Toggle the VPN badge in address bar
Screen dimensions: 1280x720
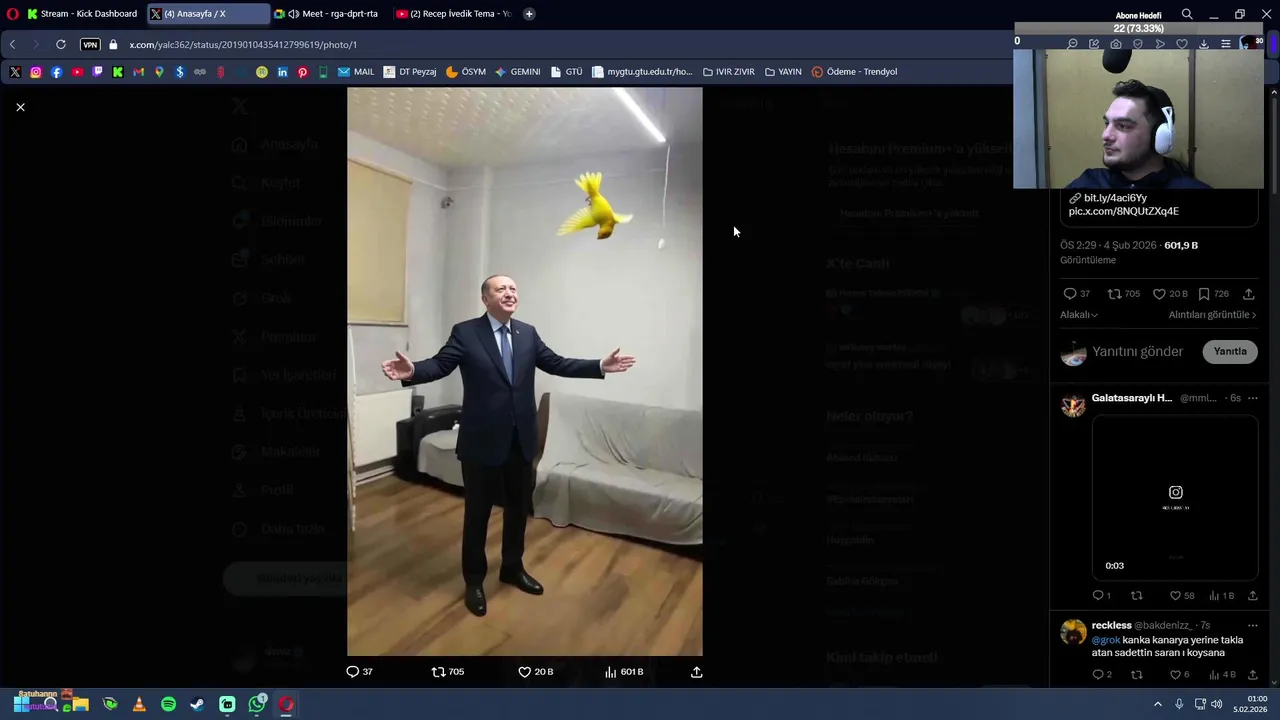[x=90, y=45]
